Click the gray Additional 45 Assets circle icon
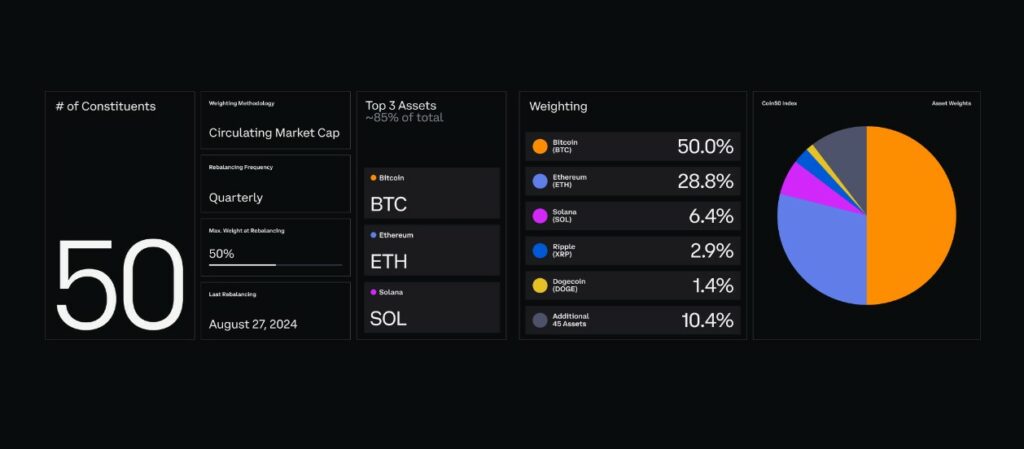 point(540,320)
